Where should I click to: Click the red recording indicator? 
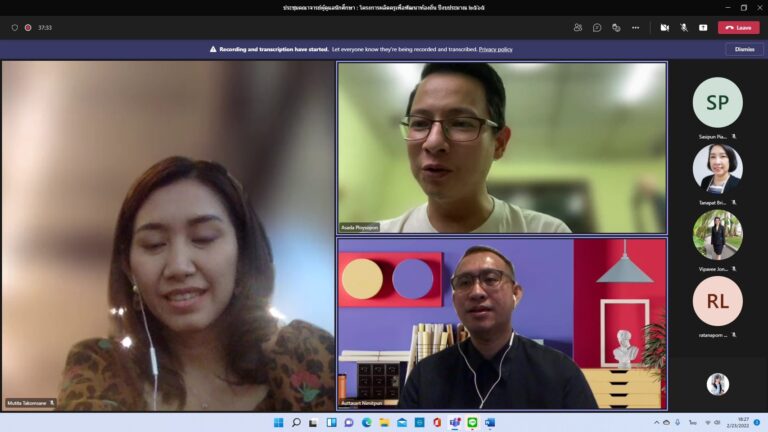(28, 27)
